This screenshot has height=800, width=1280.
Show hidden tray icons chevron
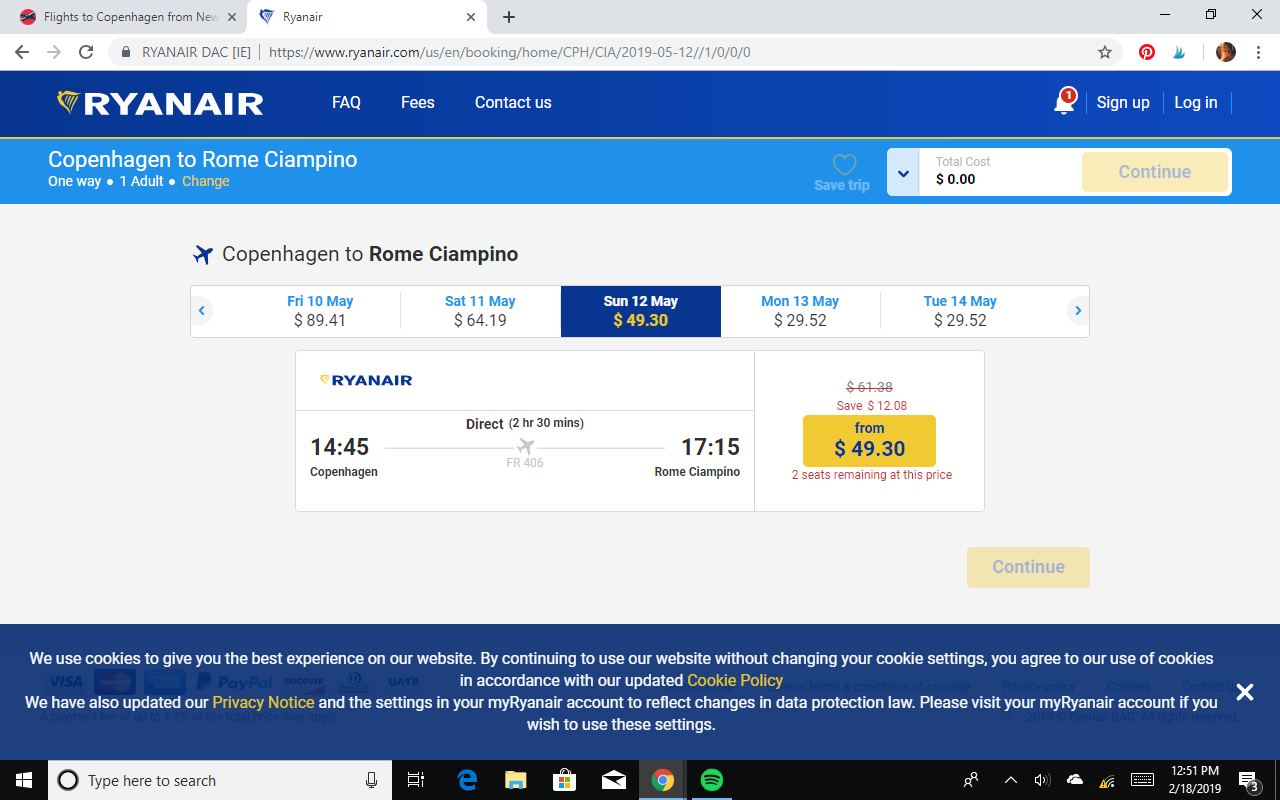pos(1010,780)
